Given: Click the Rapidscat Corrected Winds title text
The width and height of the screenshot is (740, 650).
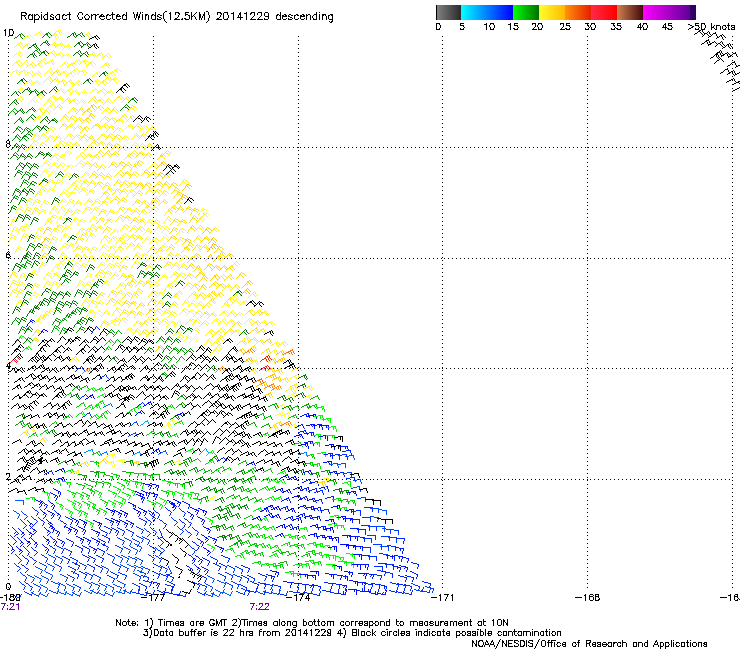Looking at the screenshot, I should click(177, 16).
